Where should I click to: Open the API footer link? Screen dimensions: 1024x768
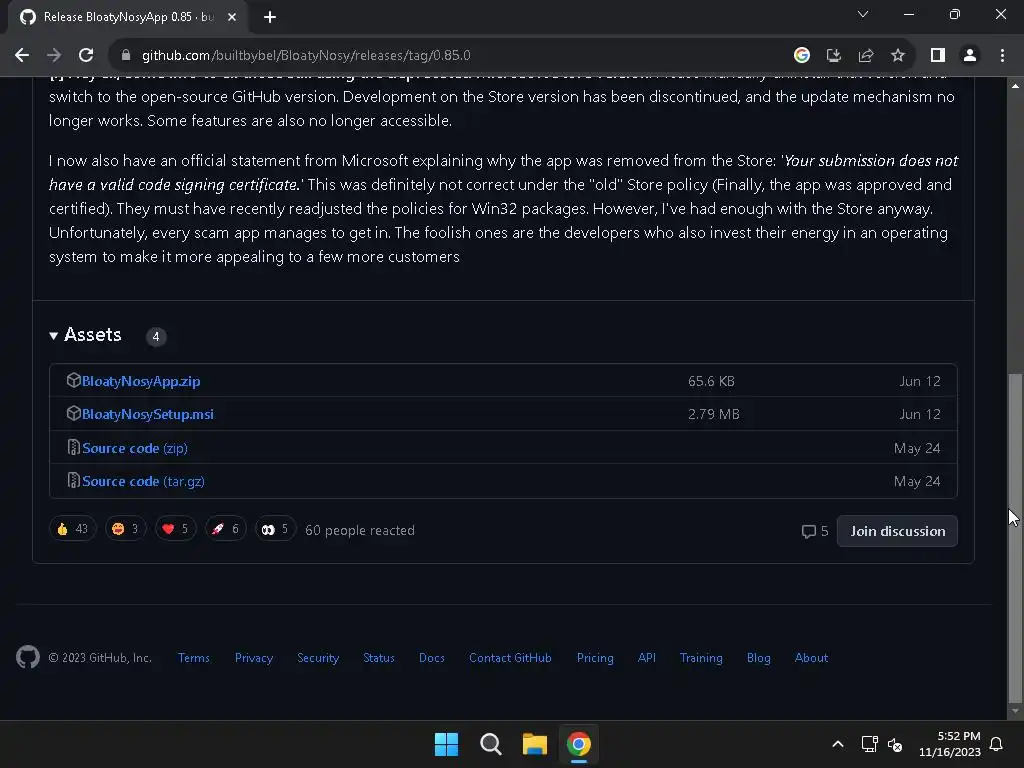647,658
